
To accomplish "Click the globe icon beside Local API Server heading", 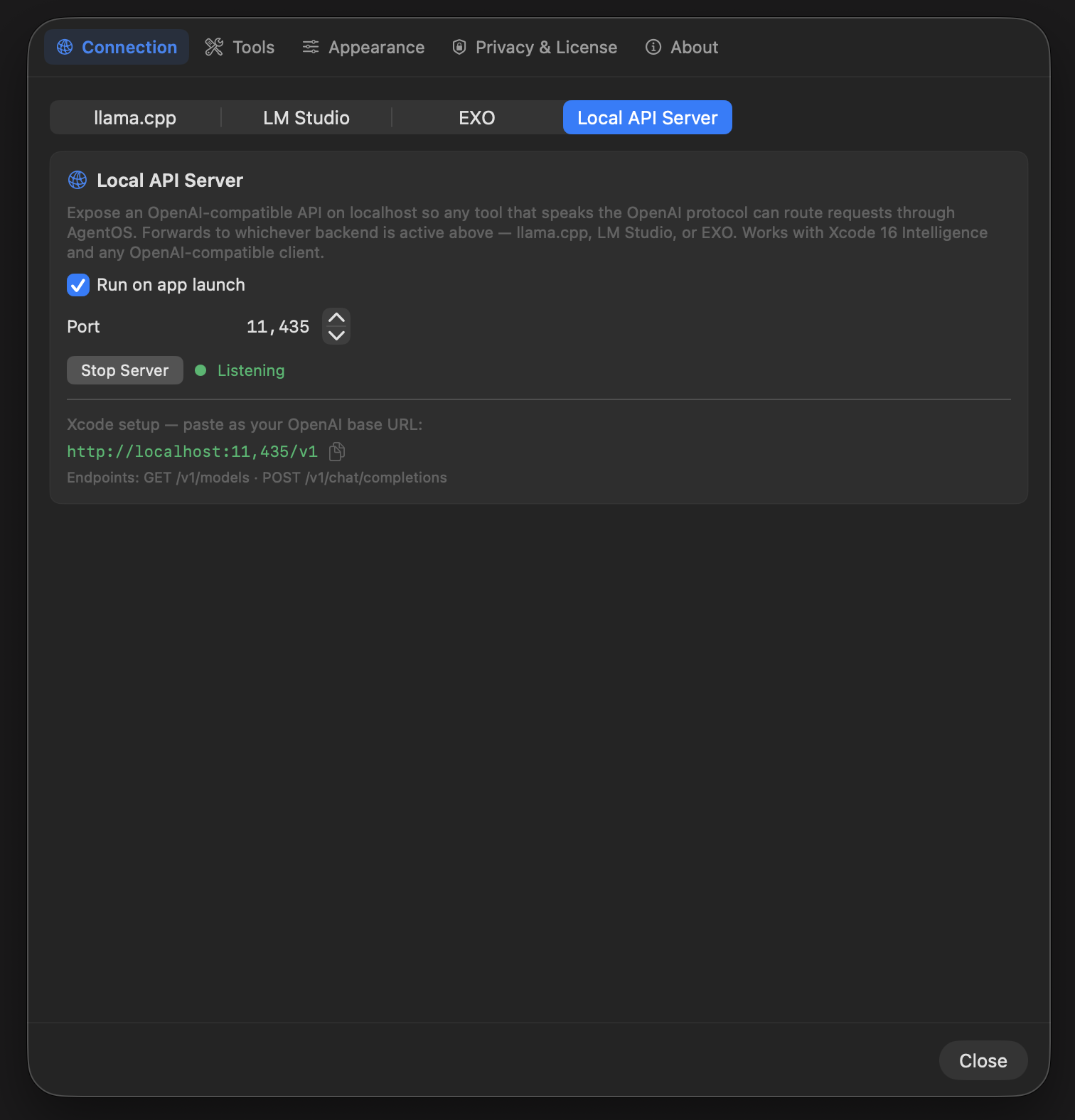I will (x=77, y=180).
